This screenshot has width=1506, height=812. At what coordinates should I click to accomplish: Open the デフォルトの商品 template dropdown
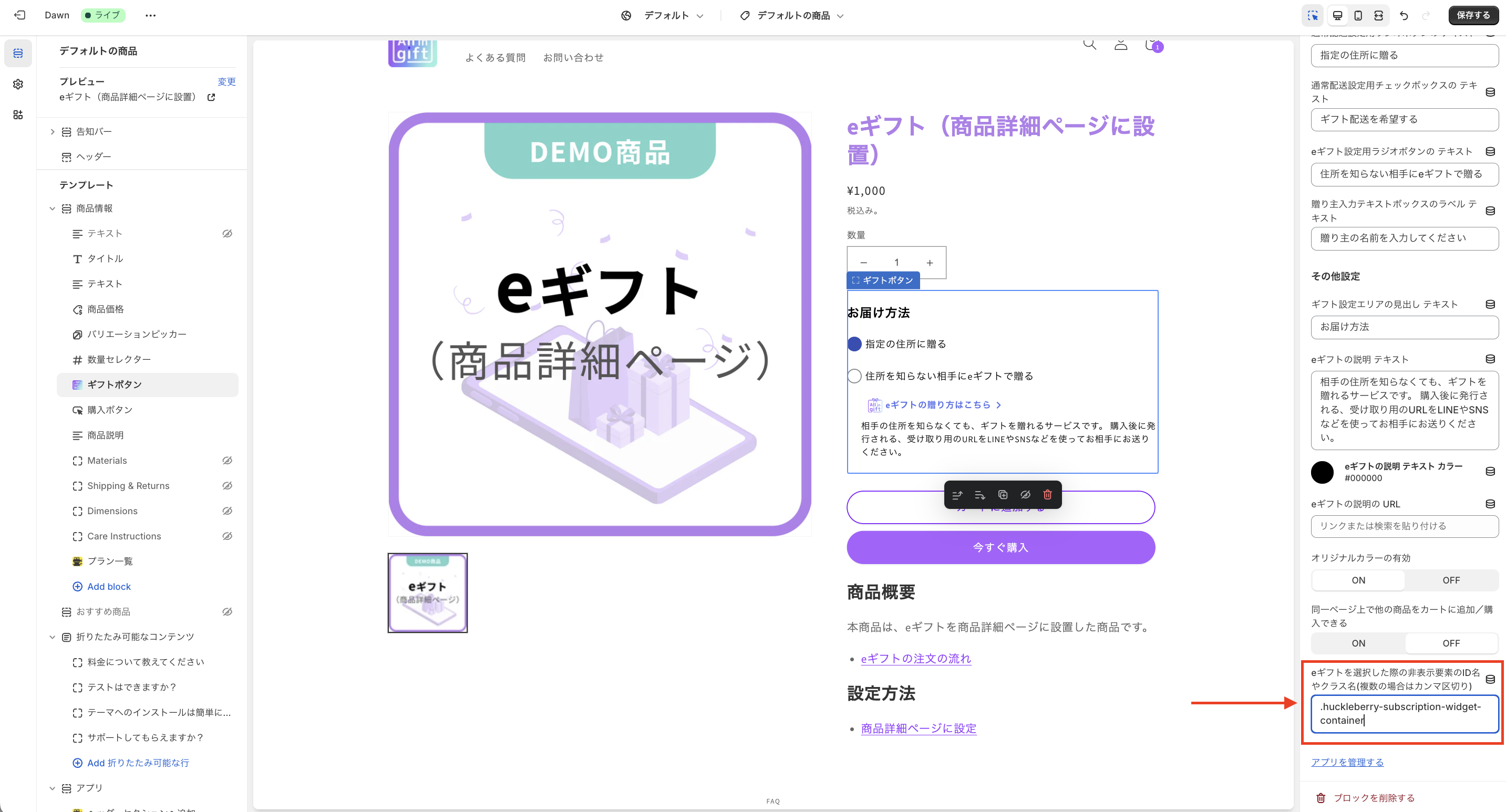(x=793, y=16)
